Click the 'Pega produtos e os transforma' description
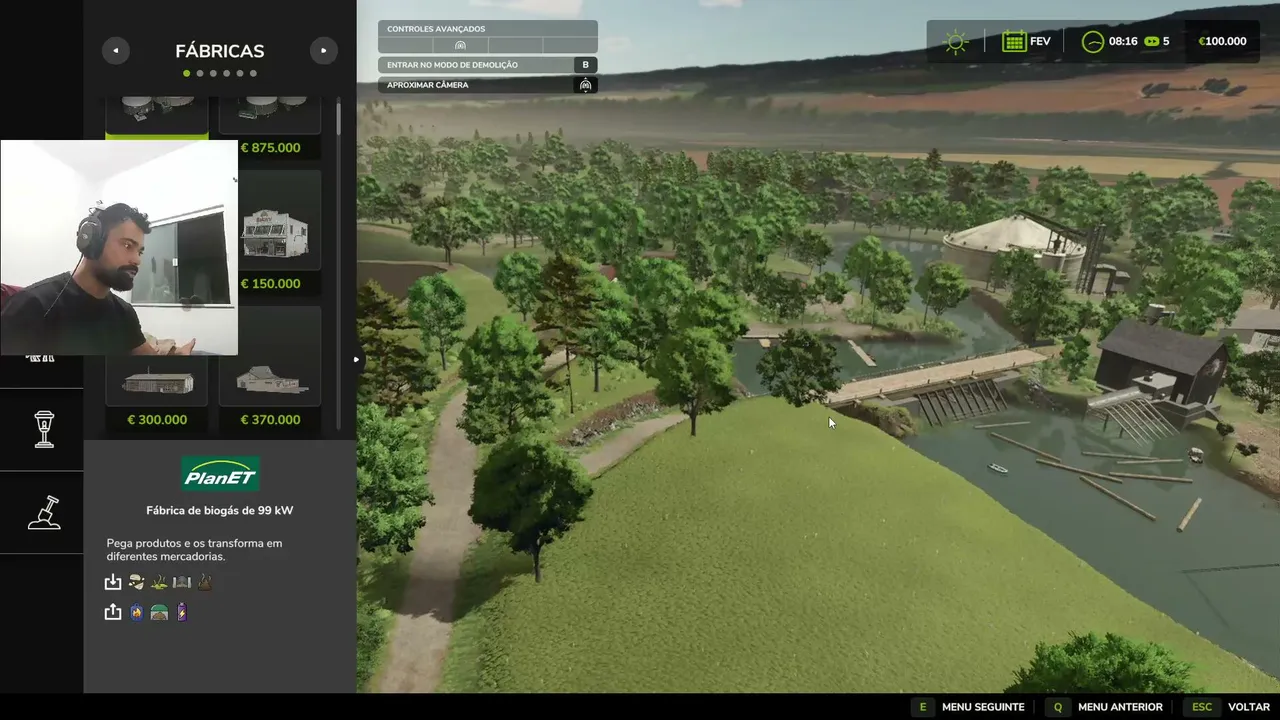1280x720 pixels. (x=195, y=550)
